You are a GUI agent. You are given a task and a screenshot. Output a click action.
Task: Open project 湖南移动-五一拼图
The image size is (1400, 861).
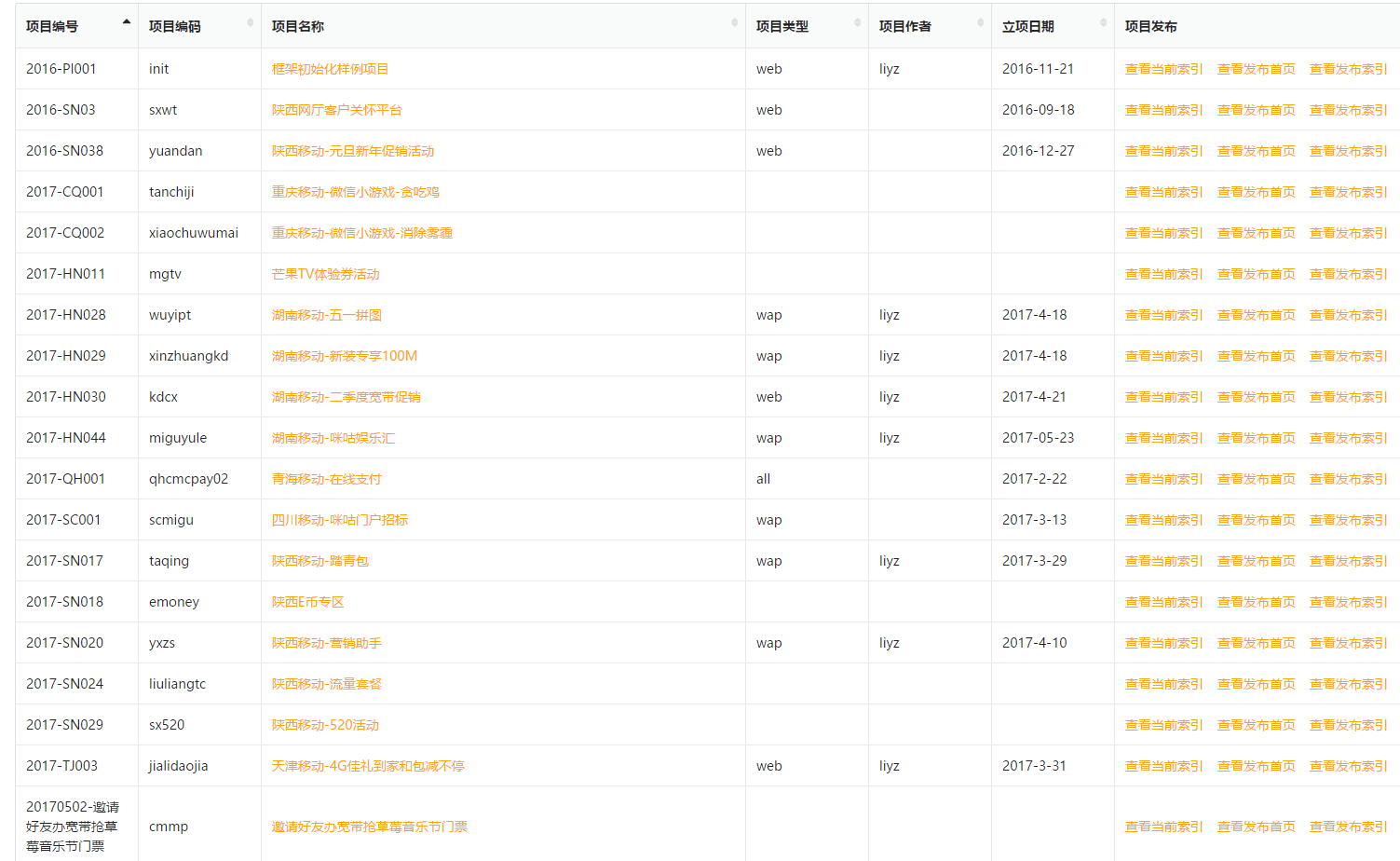[x=327, y=315]
